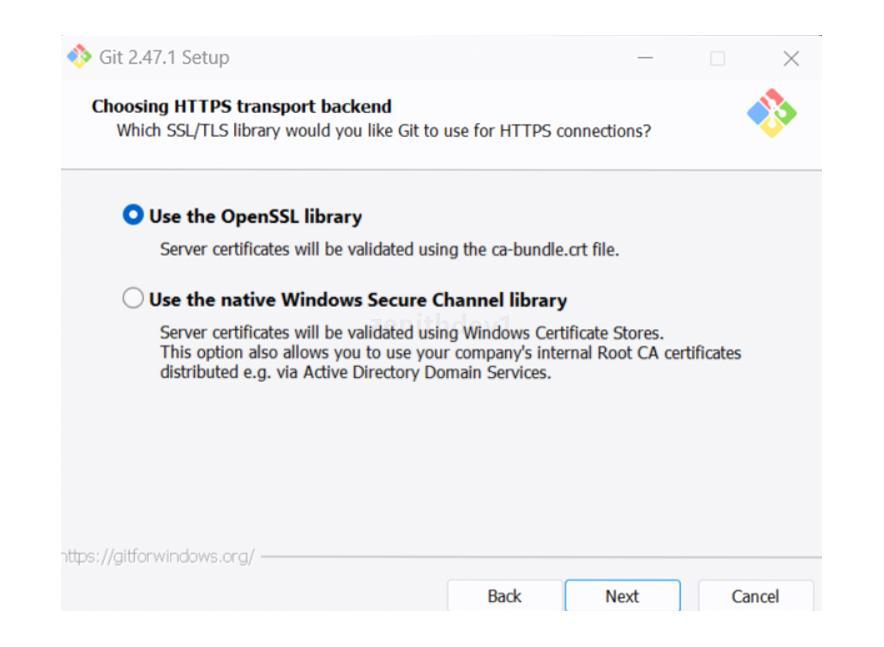Go Back to the previous setup page
The width and height of the screenshot is (884, 647).
(505, 596)
